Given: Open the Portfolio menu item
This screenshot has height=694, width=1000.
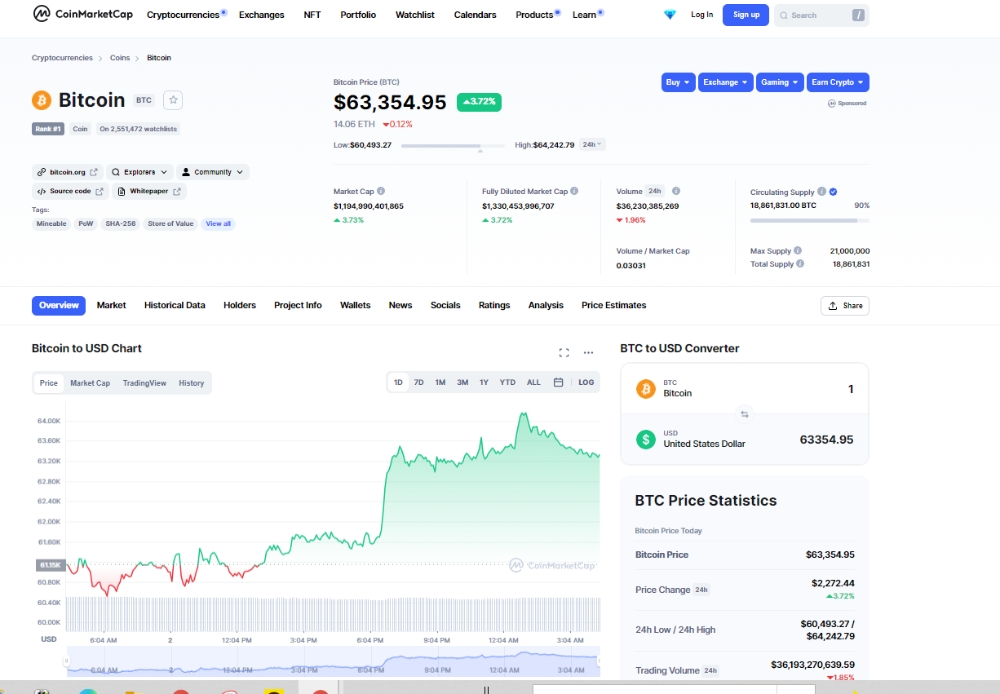Looking at the screenshot, I should point(358,15).
